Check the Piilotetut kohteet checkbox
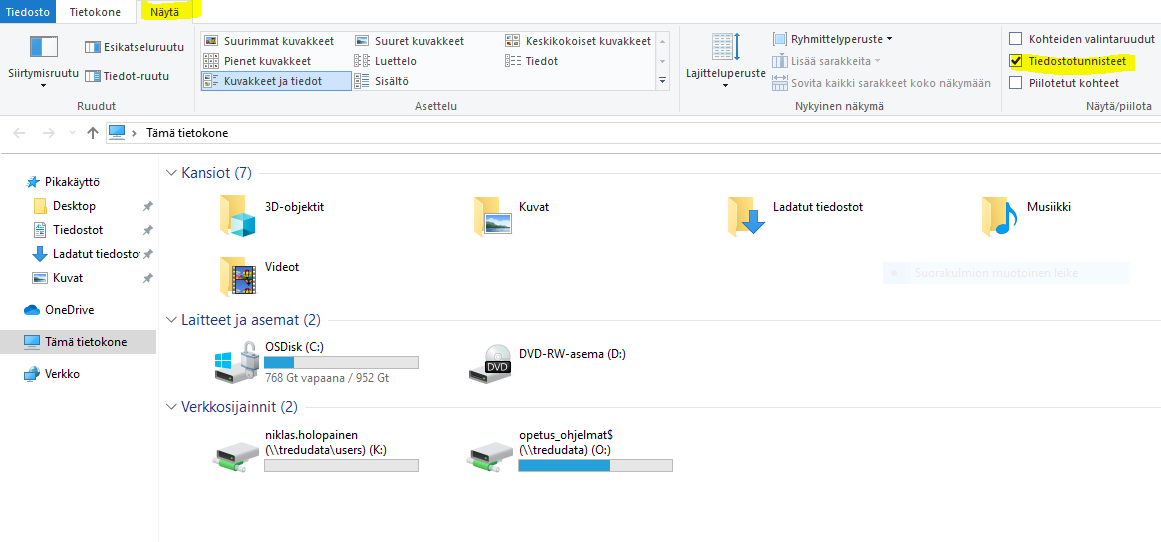 pos(1016,83)
